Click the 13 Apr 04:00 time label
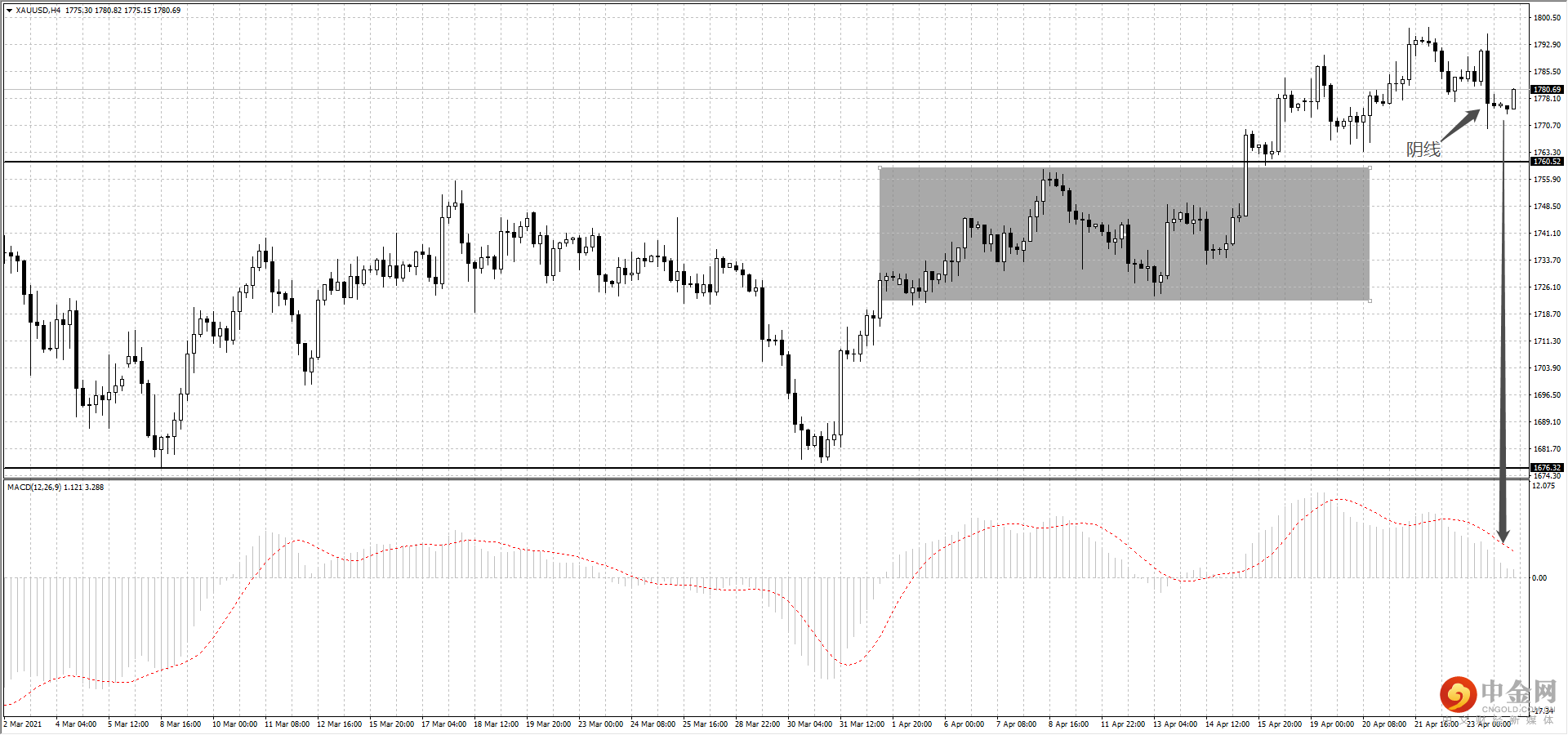 1174,724
